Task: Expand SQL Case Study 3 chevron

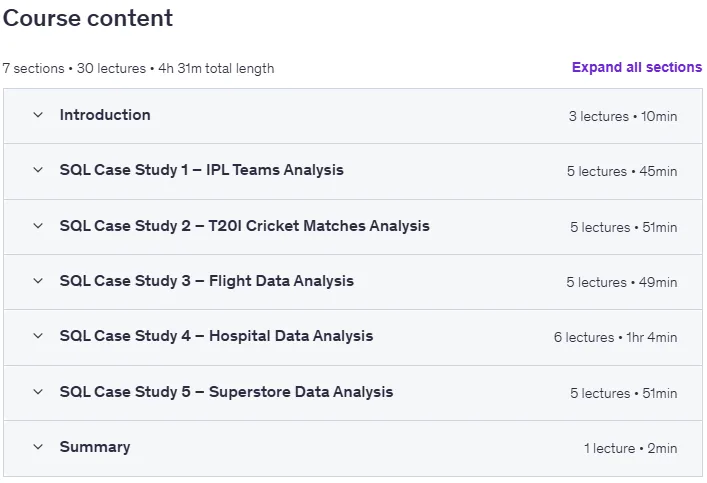Action: [x=38, y=281]
